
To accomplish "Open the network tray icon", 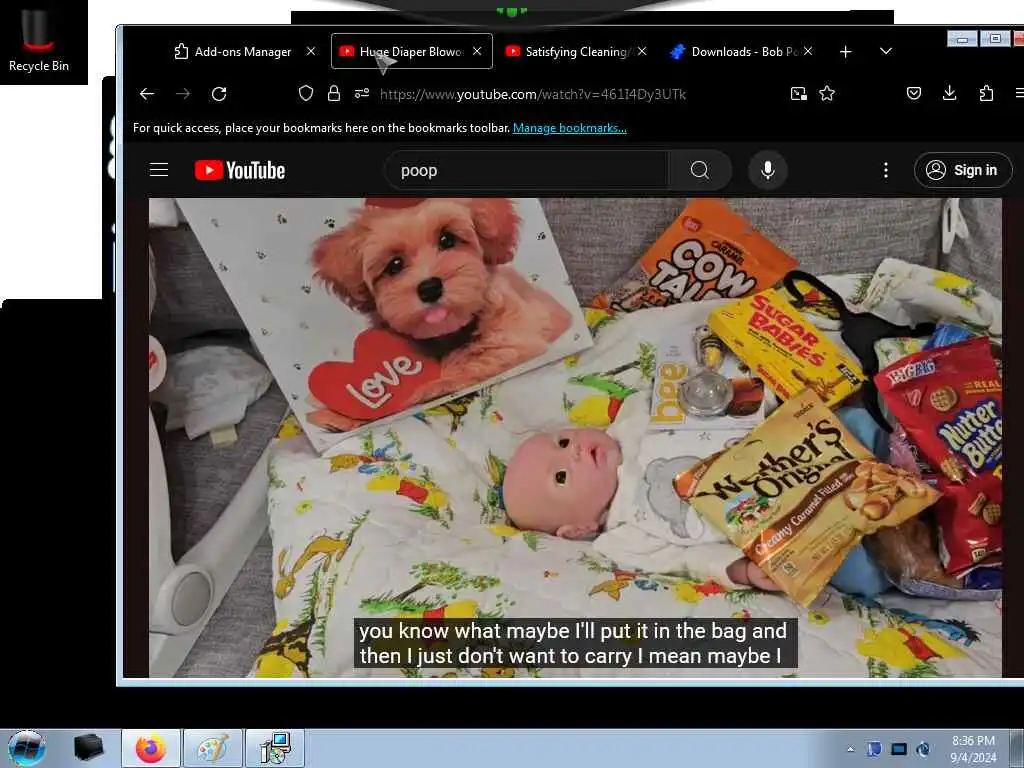I will click(899, 749).
